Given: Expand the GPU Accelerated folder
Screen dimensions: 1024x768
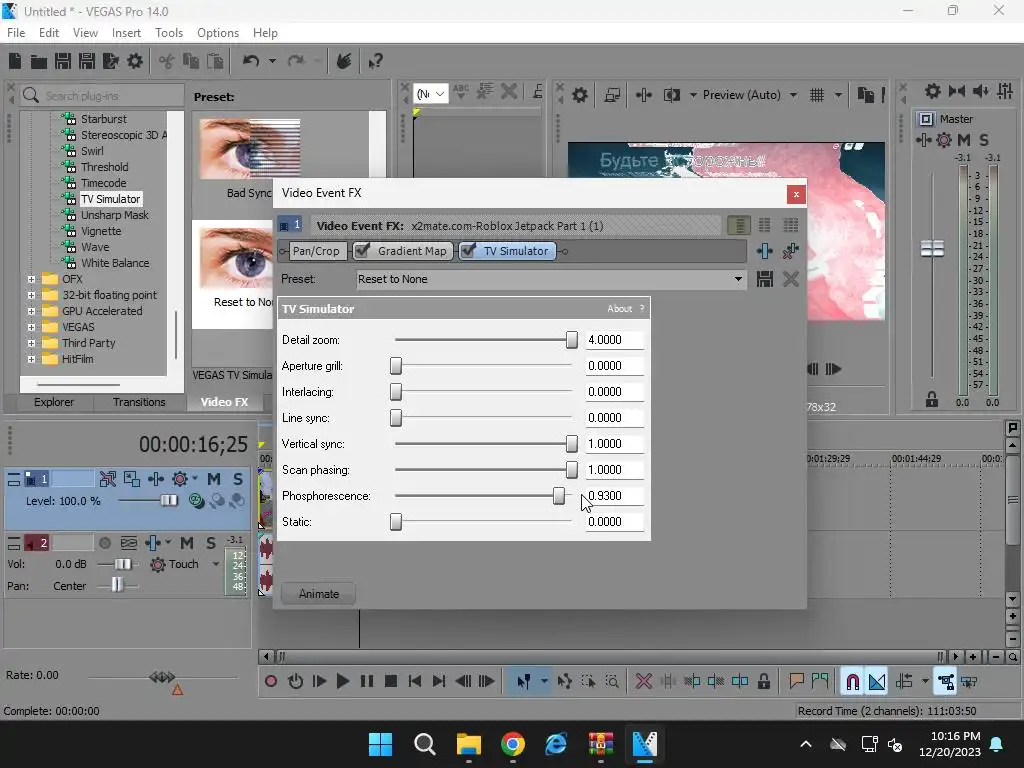Looking at the screenshot, I should tap(31, 311).
